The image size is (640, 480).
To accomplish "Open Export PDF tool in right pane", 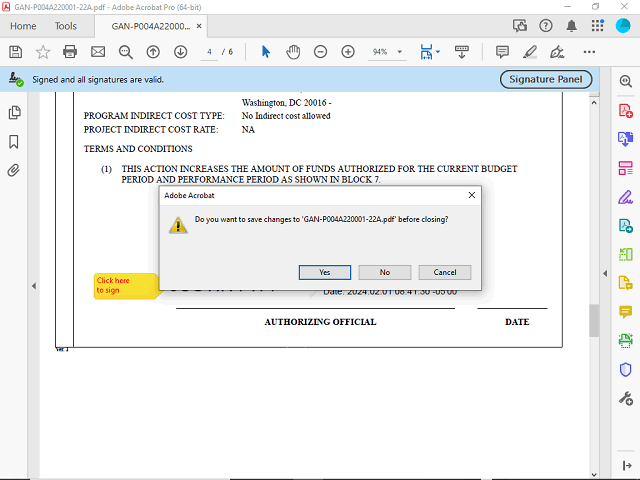I will pos(625,139).
